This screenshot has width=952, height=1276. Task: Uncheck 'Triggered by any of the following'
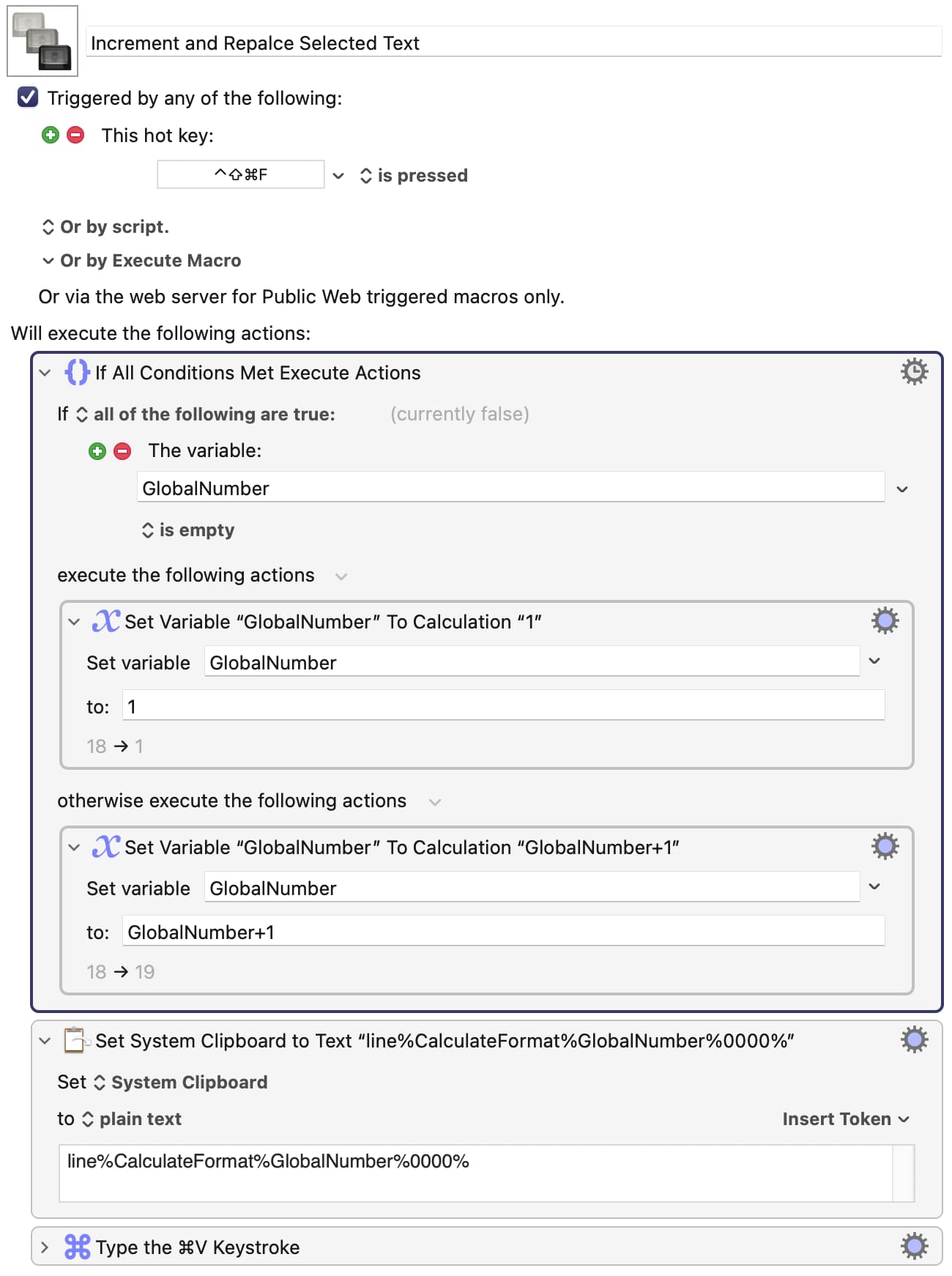click(28, 97)
